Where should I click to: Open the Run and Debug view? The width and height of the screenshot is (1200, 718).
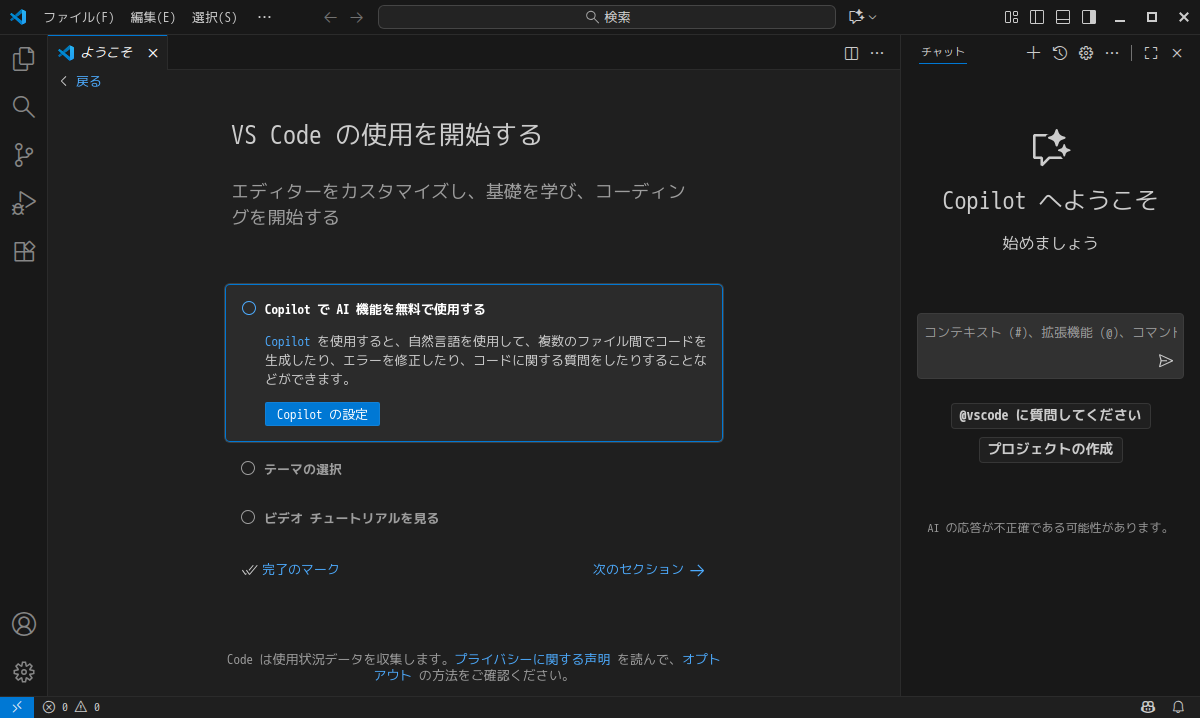(x=23, y=203)
